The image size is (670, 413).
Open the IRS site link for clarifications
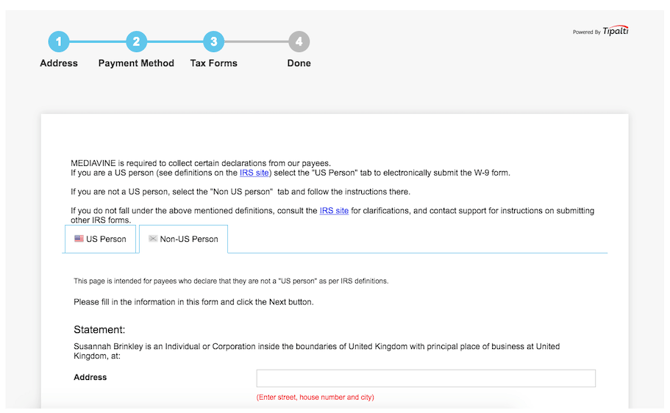[334, 211]
